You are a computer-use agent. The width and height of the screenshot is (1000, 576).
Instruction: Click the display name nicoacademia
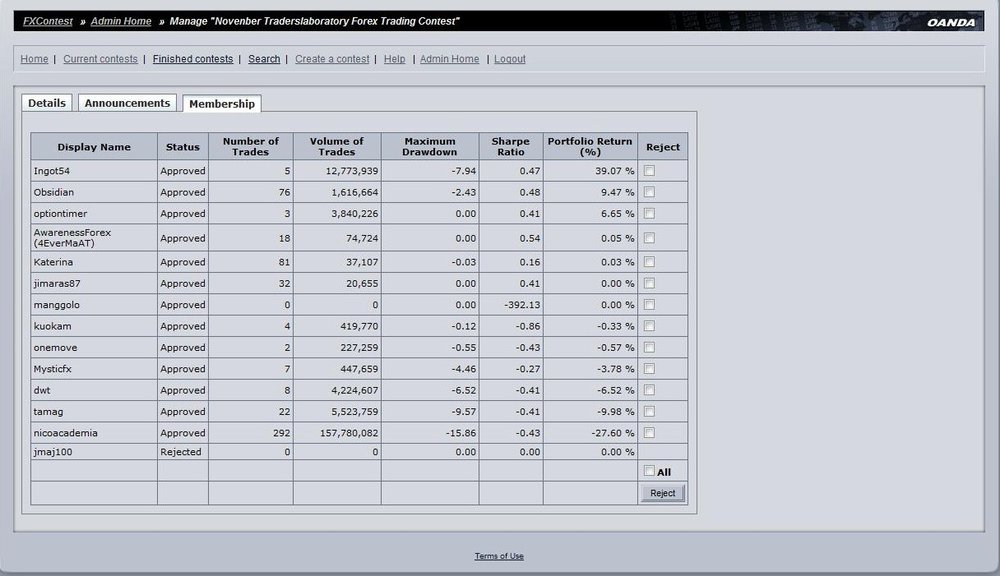(66, 433)
